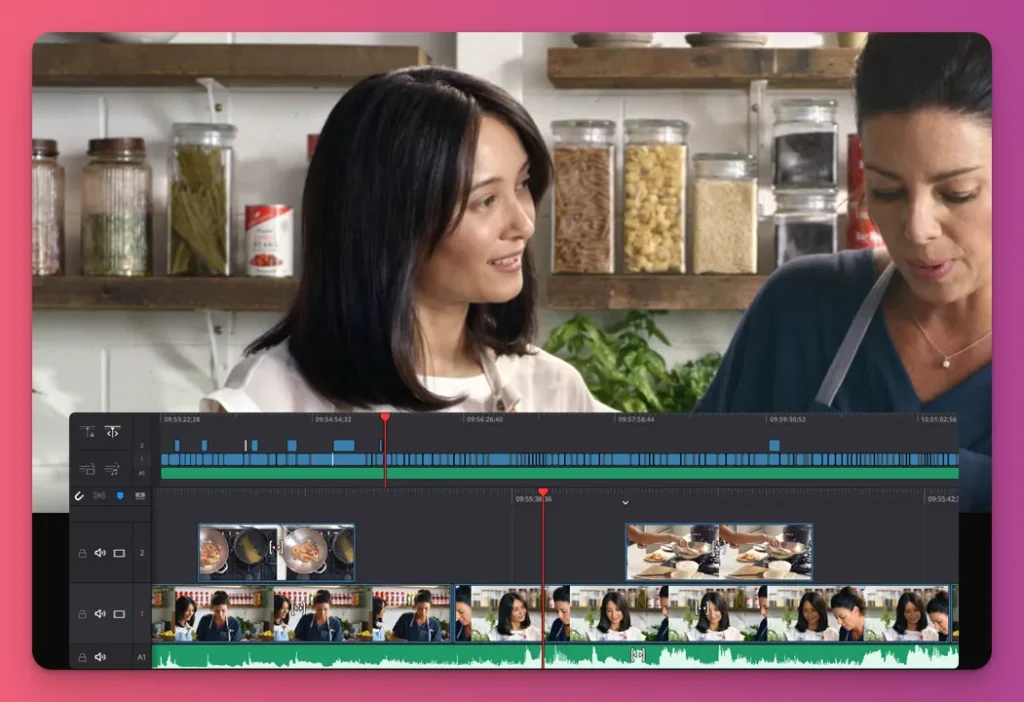Screen dimensions: 1024x702
Task: Enable snapping with the magnet icon
Action: (78, 494)
